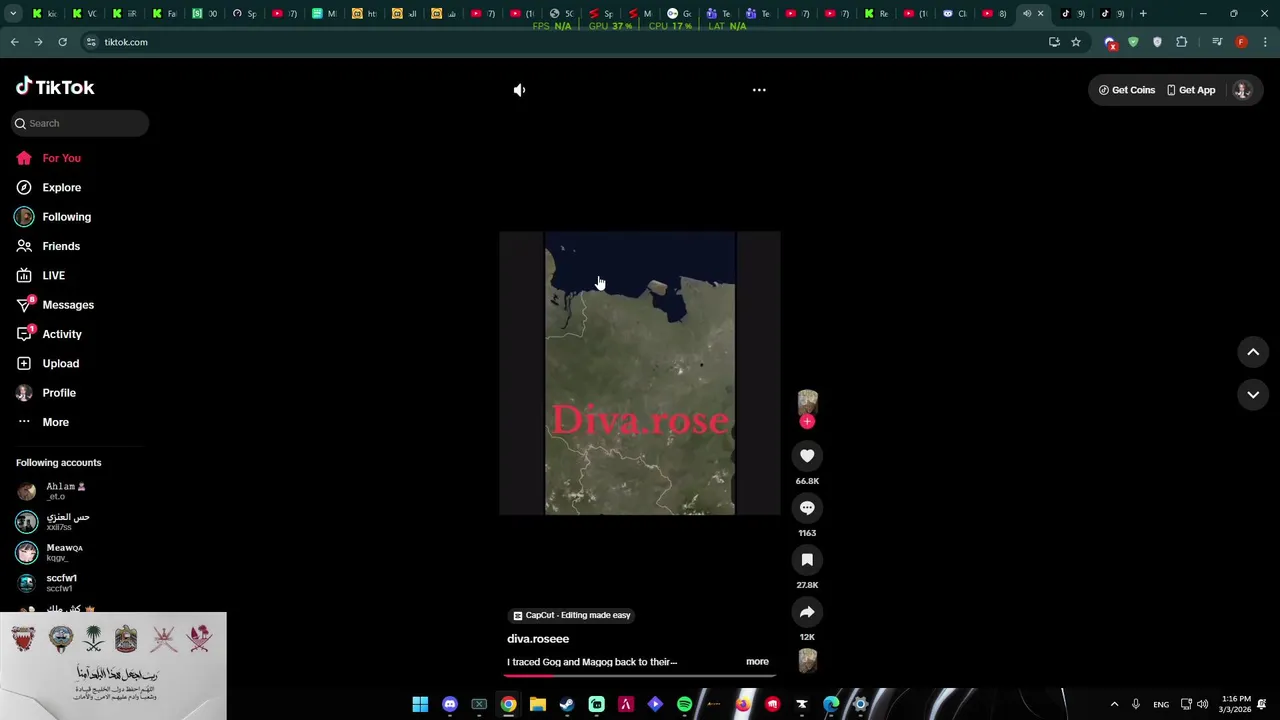Viewport: 1280px width, 720px height.
Task: Click the CapCut Editing made easy tag
Action: click(572, 615)
